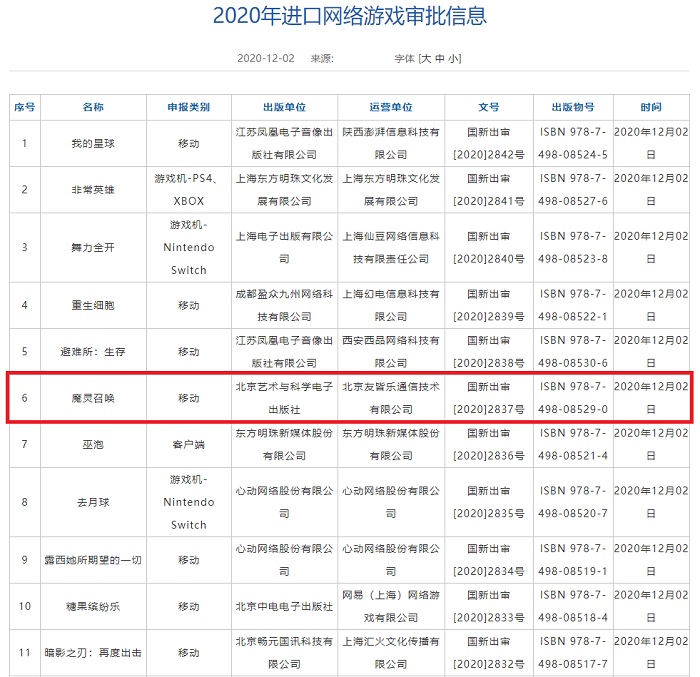Click the 申报类别 column header
Viewport: 700px width, 677px height.
[188, 107]
